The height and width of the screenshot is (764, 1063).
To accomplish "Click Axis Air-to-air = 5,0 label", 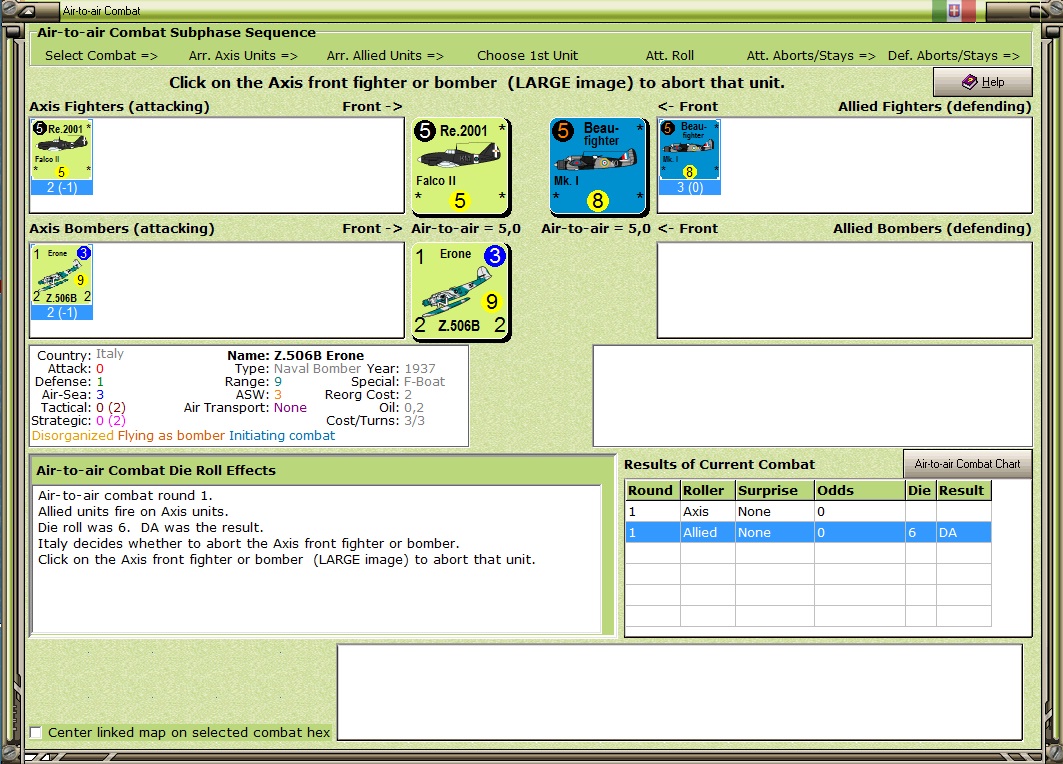I will click(466, 228).
